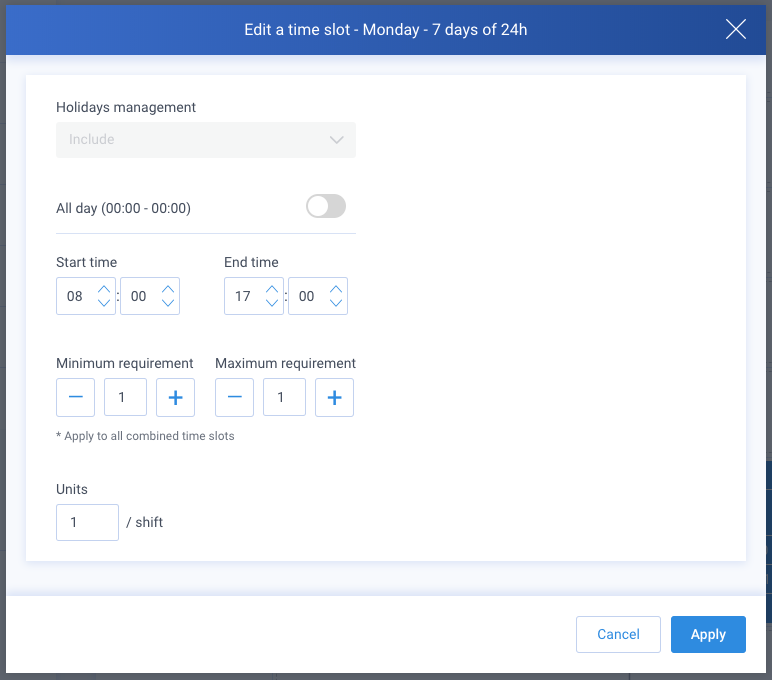Focus the Units per shift field
This screenshot has height=680, width=772.
(x=87, y=522)
